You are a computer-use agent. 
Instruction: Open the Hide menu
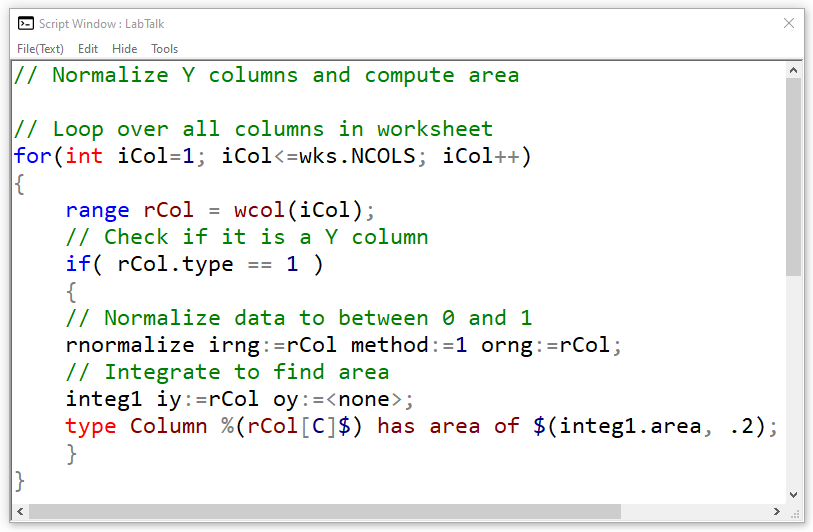pos(125,48)
